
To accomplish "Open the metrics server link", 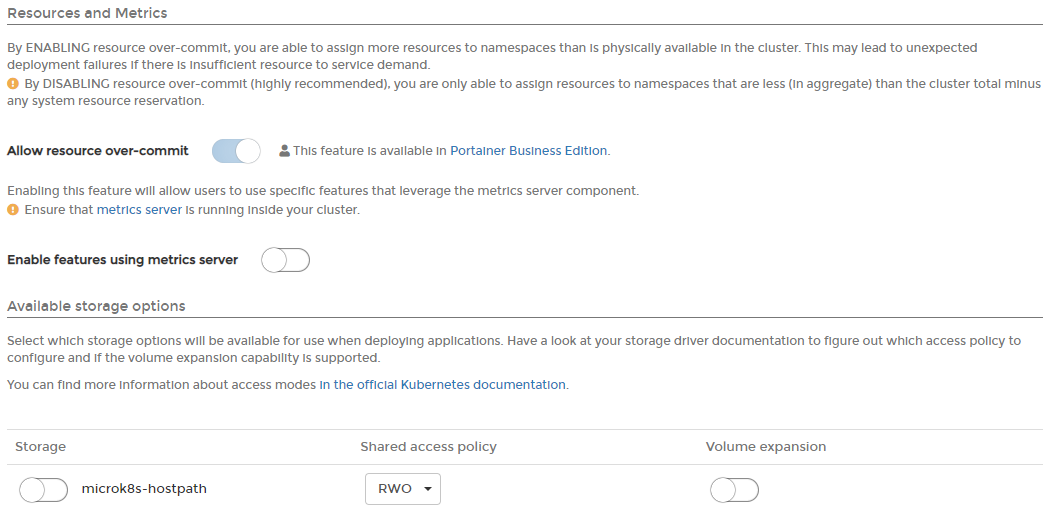I will tap(139, 210).
